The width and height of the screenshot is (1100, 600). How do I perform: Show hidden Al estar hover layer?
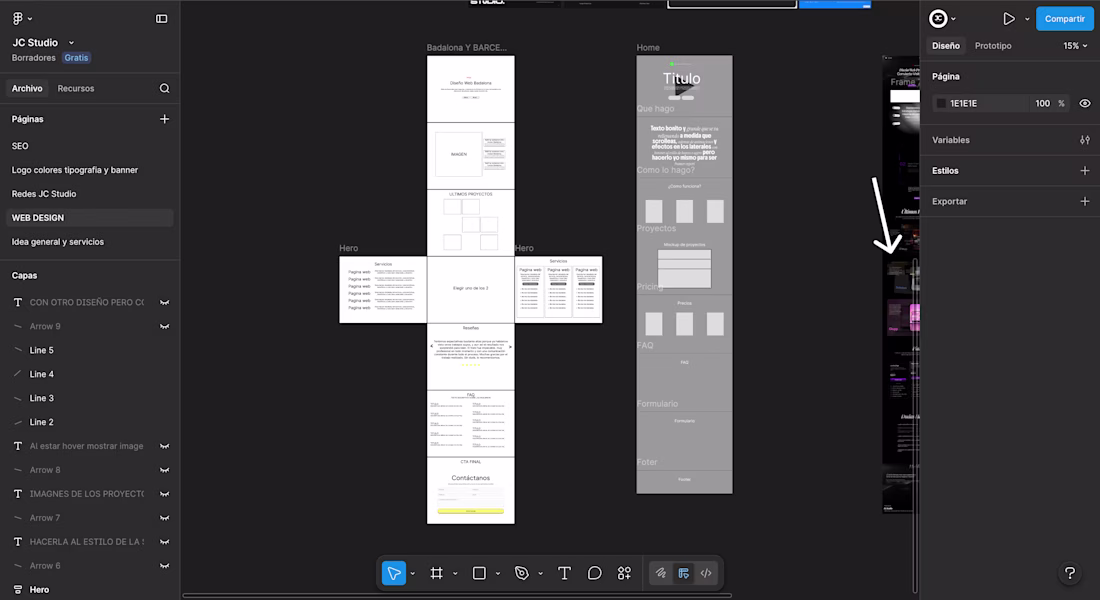click(x=164, y=446)
